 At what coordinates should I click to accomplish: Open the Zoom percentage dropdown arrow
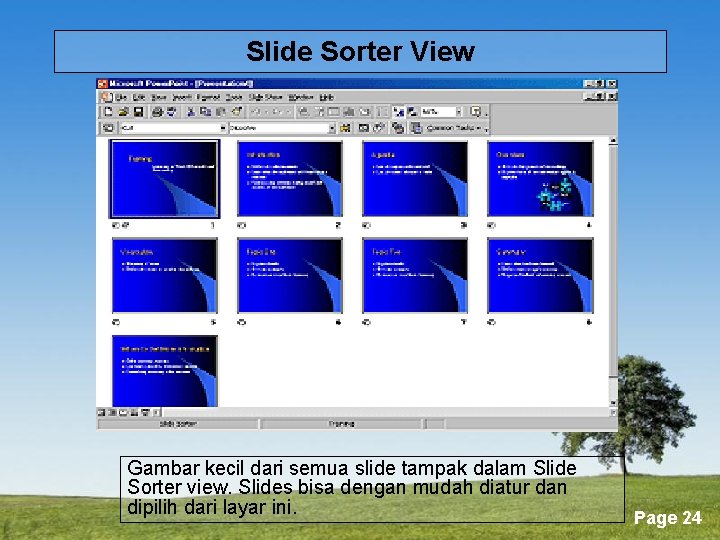pos(458,112)
